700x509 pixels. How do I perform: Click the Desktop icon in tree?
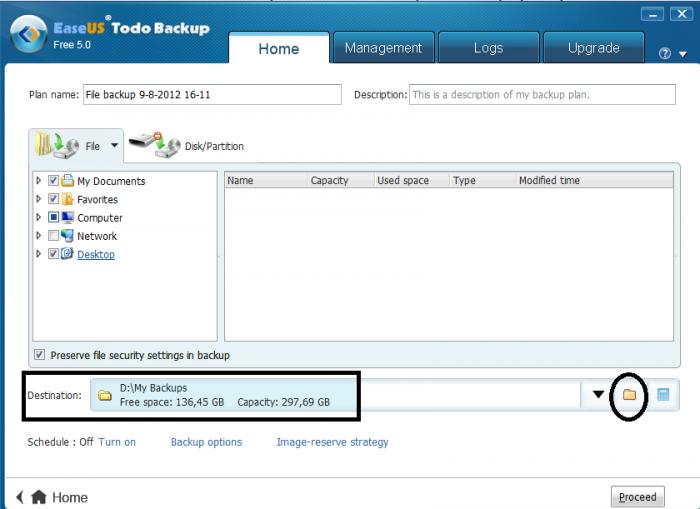[x=67, y=254]
